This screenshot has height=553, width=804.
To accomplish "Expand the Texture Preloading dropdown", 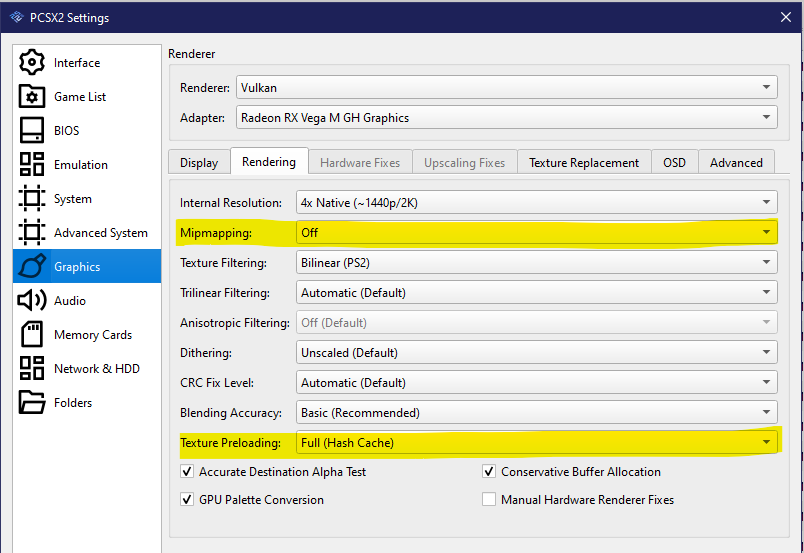I will [x=537, y=442].
